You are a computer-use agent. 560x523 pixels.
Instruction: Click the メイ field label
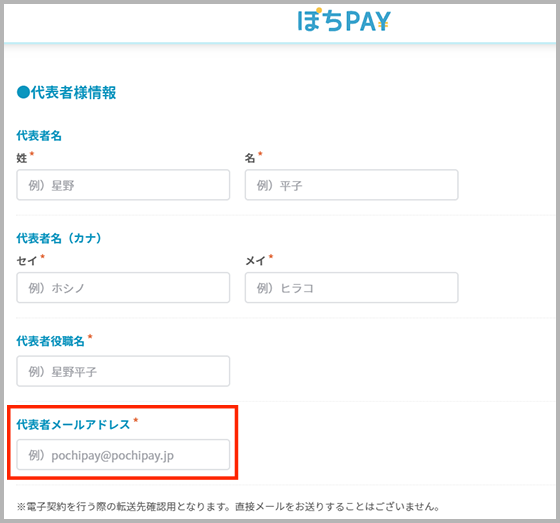tap(255, 261)
